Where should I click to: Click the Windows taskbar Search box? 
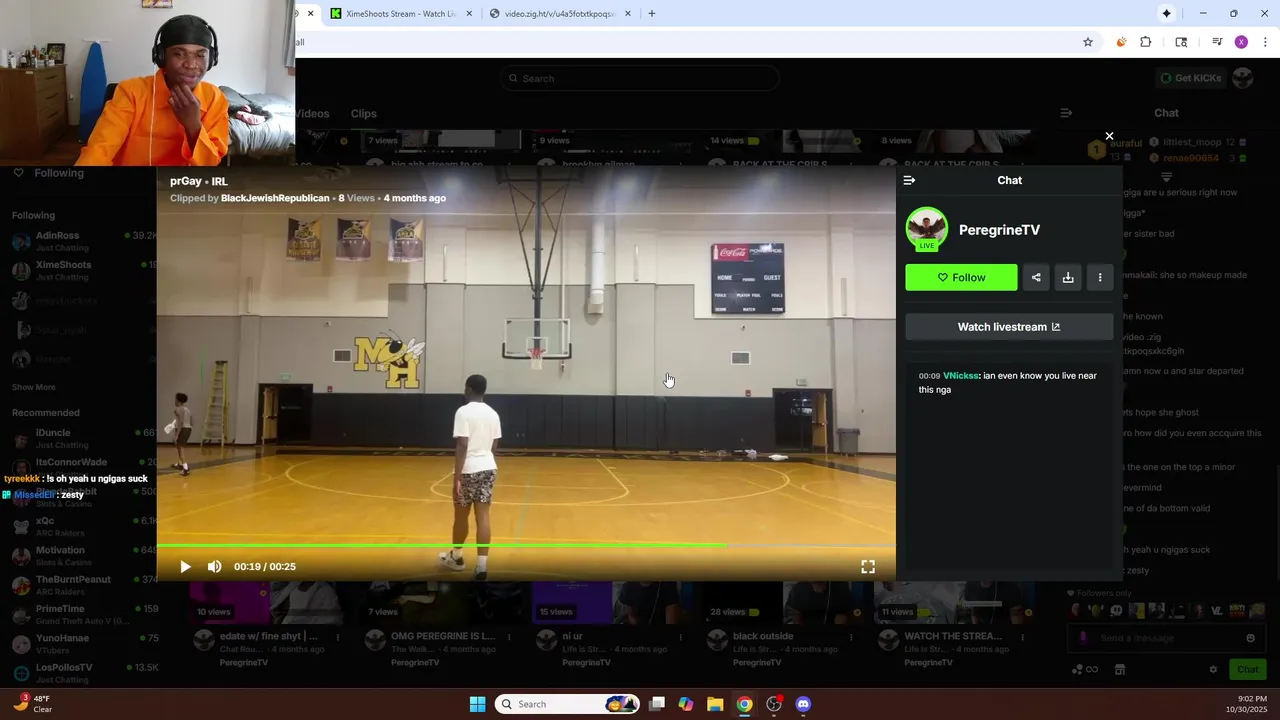pos(568,704)
